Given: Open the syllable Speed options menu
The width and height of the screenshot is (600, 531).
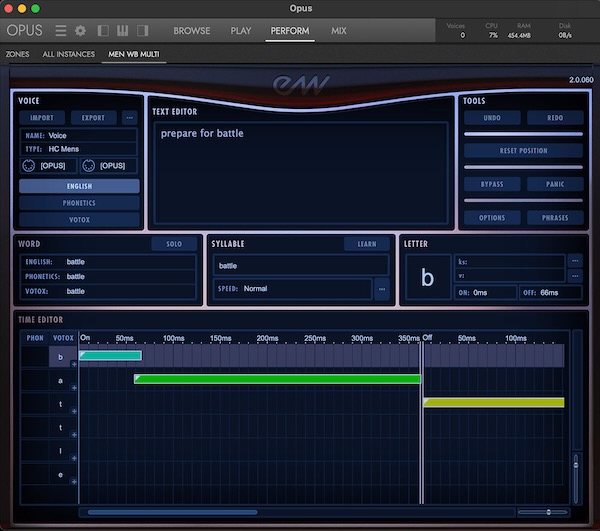Looking at the screenshot, I should tap(381, 289).
